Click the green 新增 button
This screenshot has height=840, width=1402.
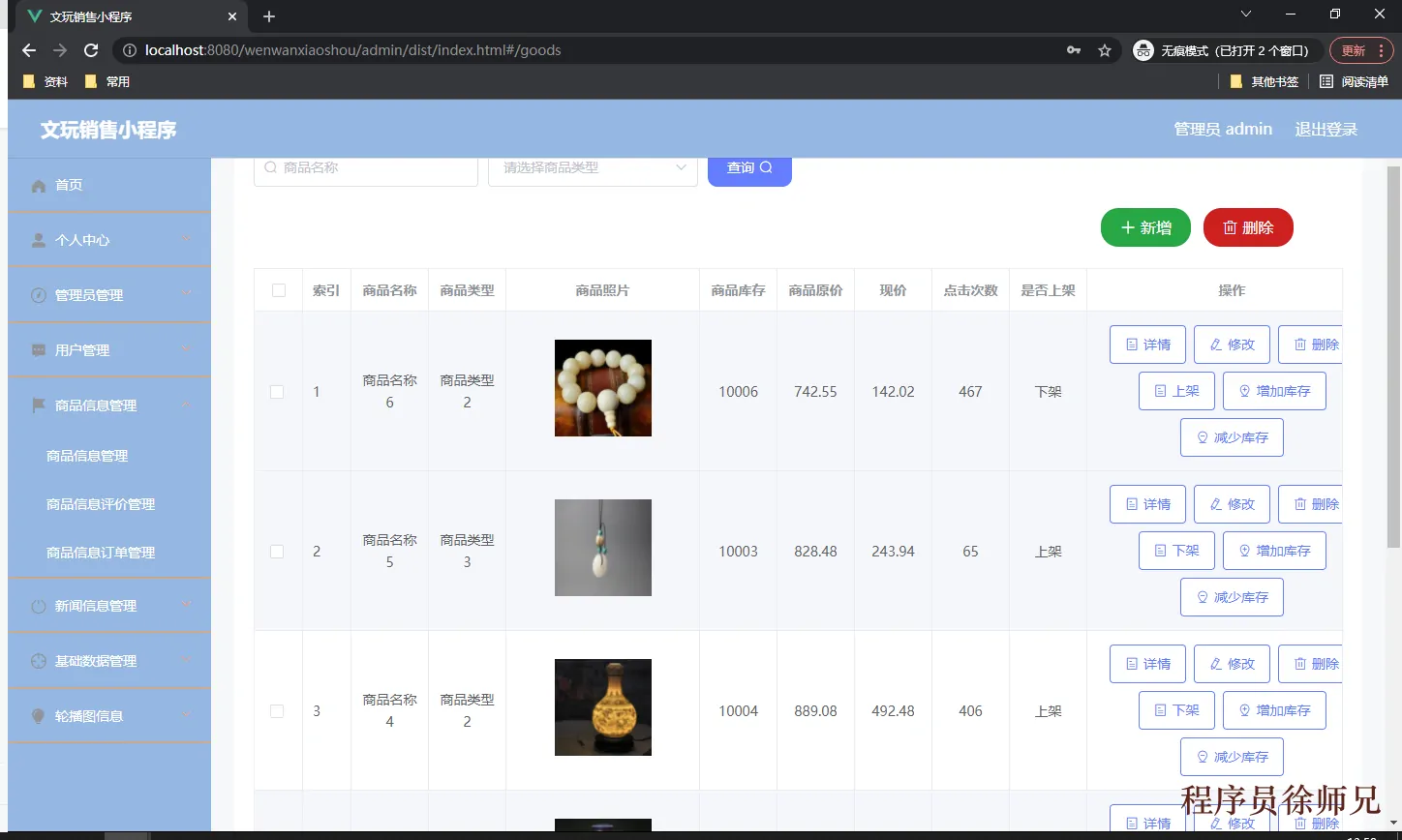pos(1145,227)
